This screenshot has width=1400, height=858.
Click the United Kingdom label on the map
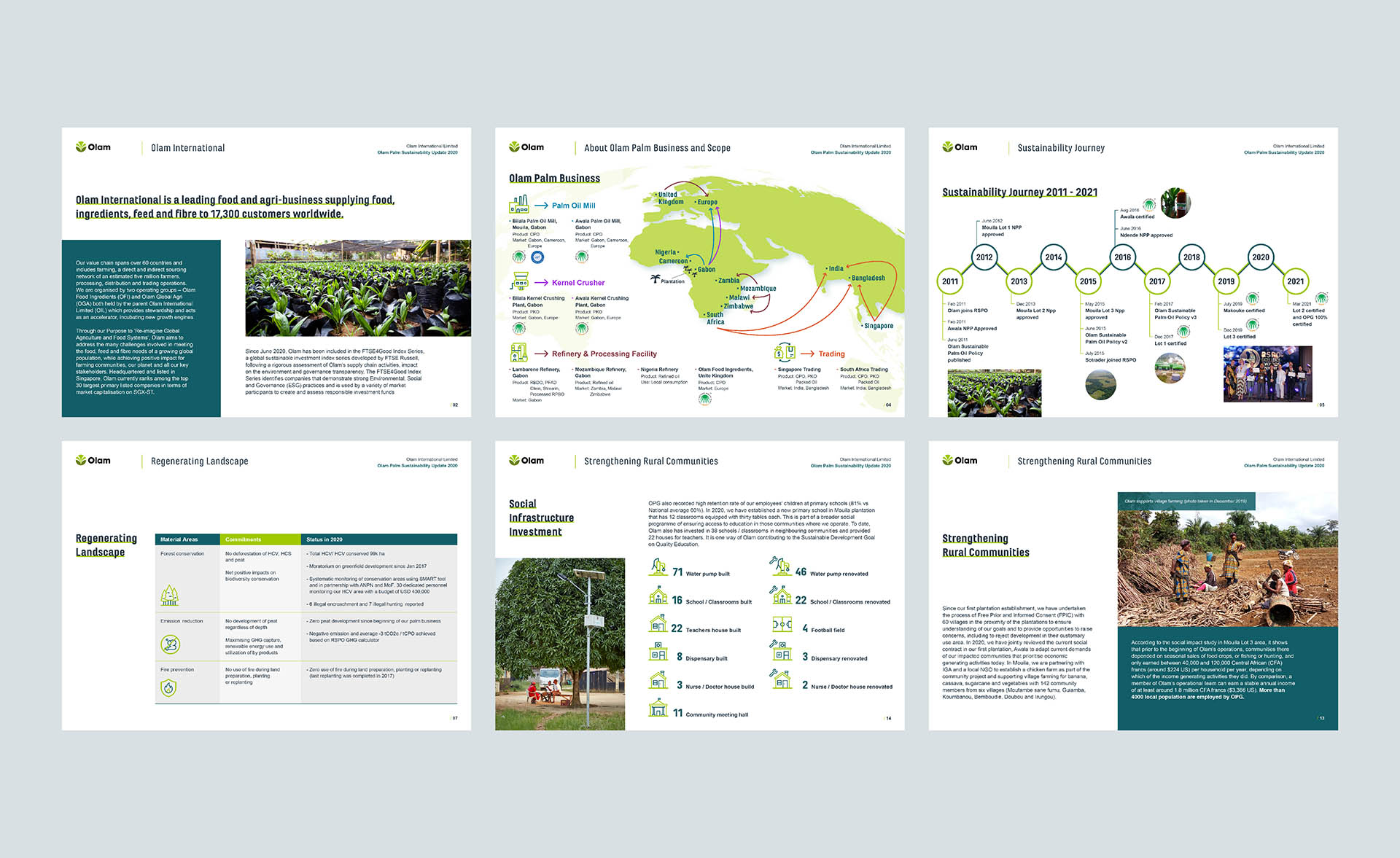pyautogui.click(x=671, y=198)
